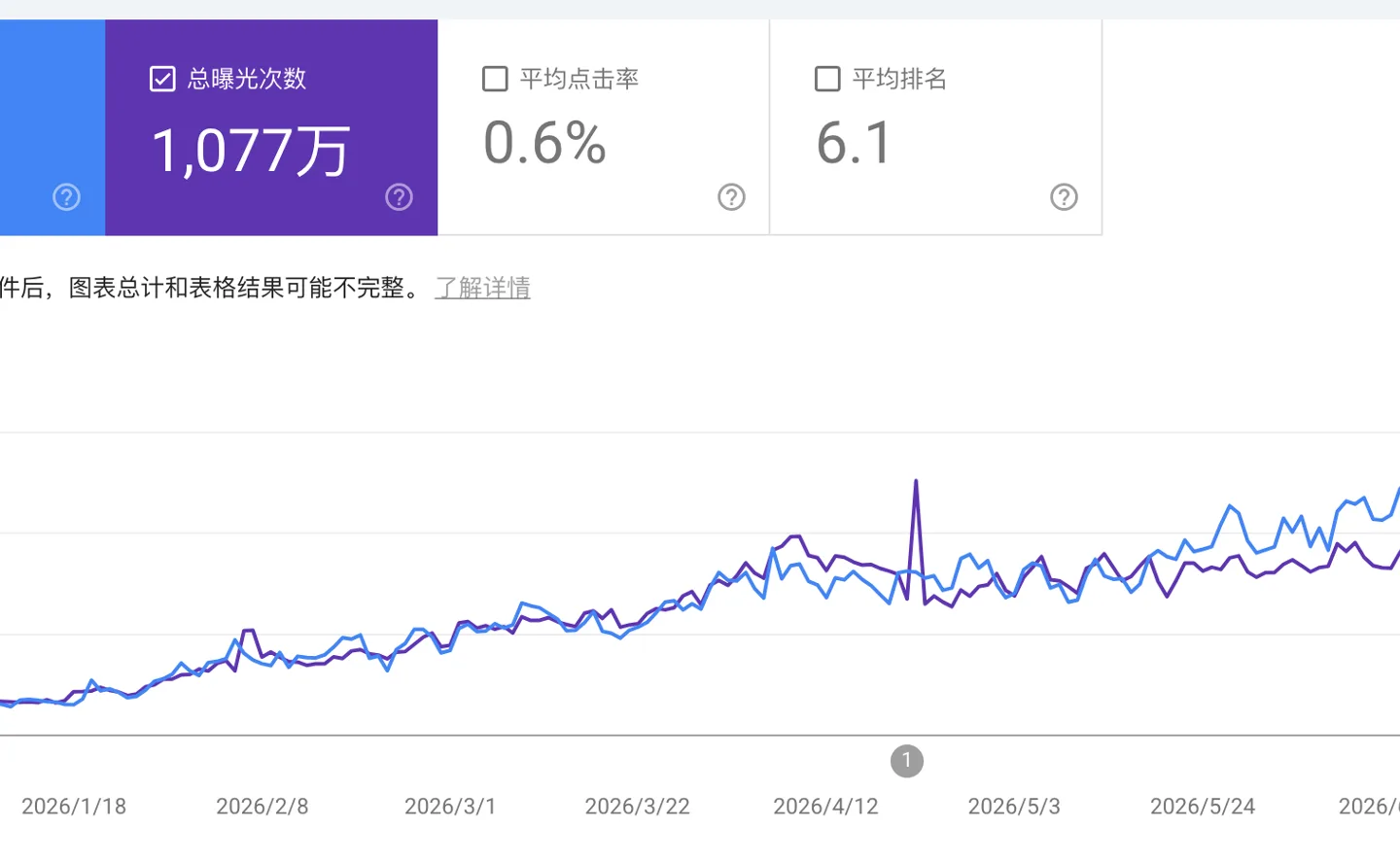Click the annotation marker 1 on the timeline

(907, 761)
